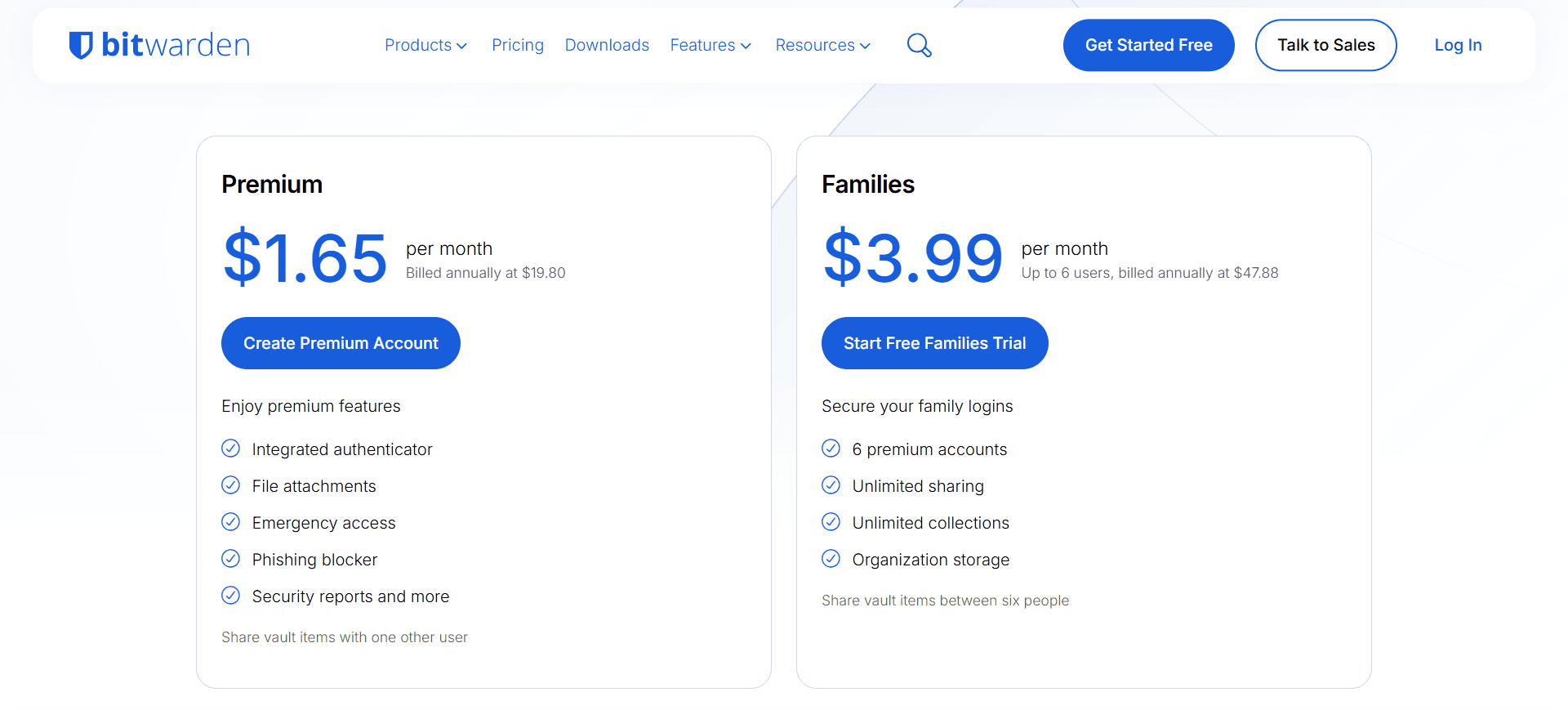This screenshot has width=1568, height=710.
Task: Go to the Pricing page
Action: 518,45
